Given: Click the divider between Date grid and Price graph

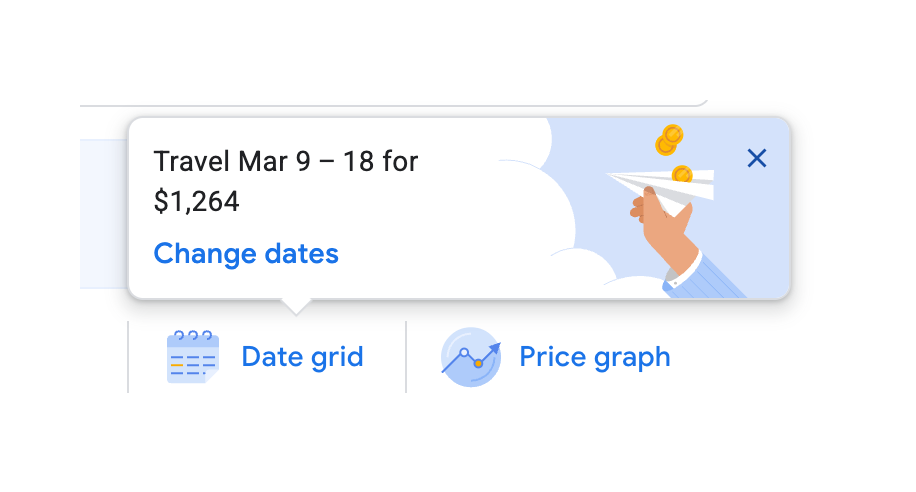Looking at the screenshot, I should pos(406,357).
